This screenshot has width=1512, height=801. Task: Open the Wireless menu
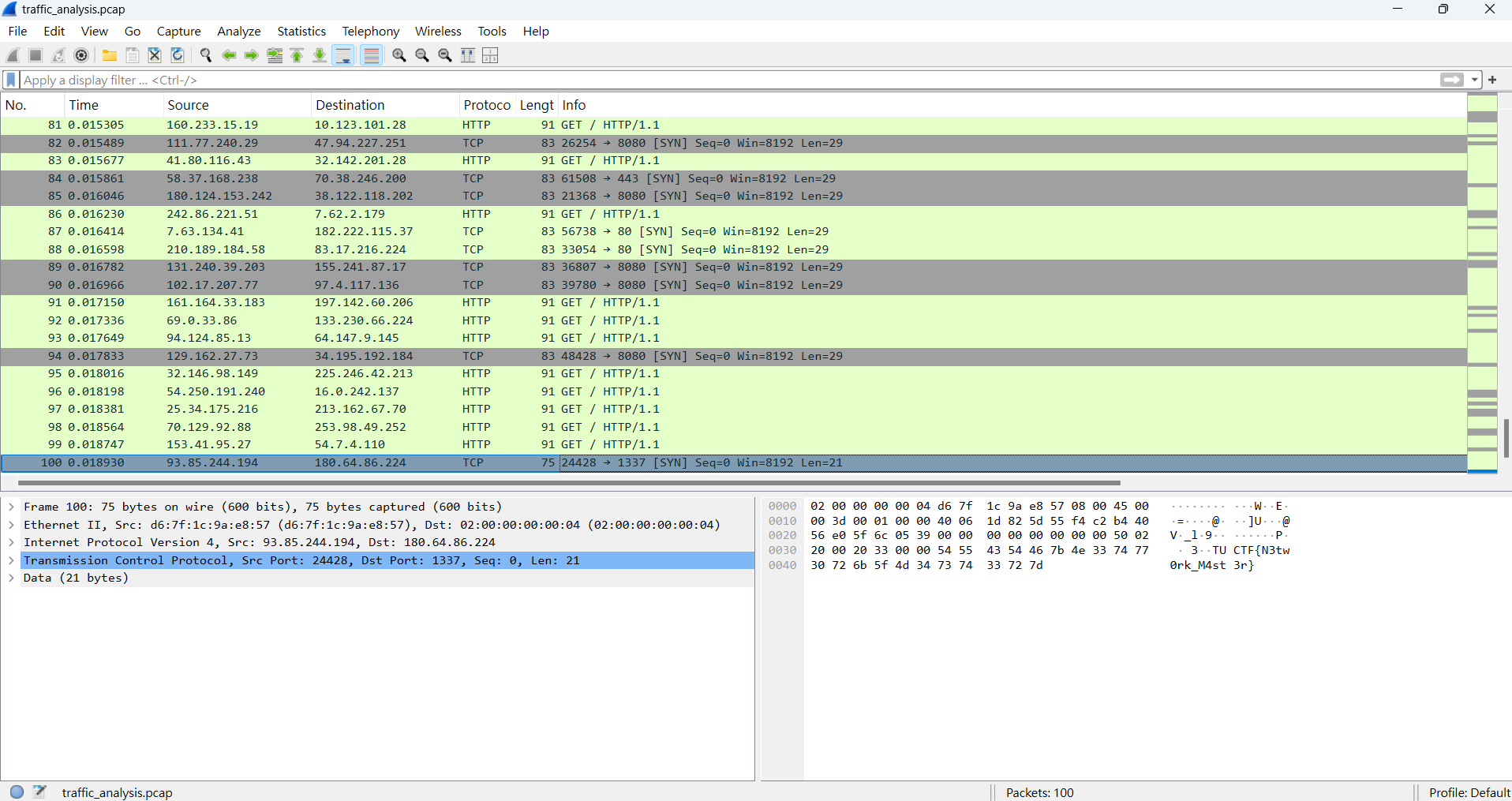pos(438,31)
